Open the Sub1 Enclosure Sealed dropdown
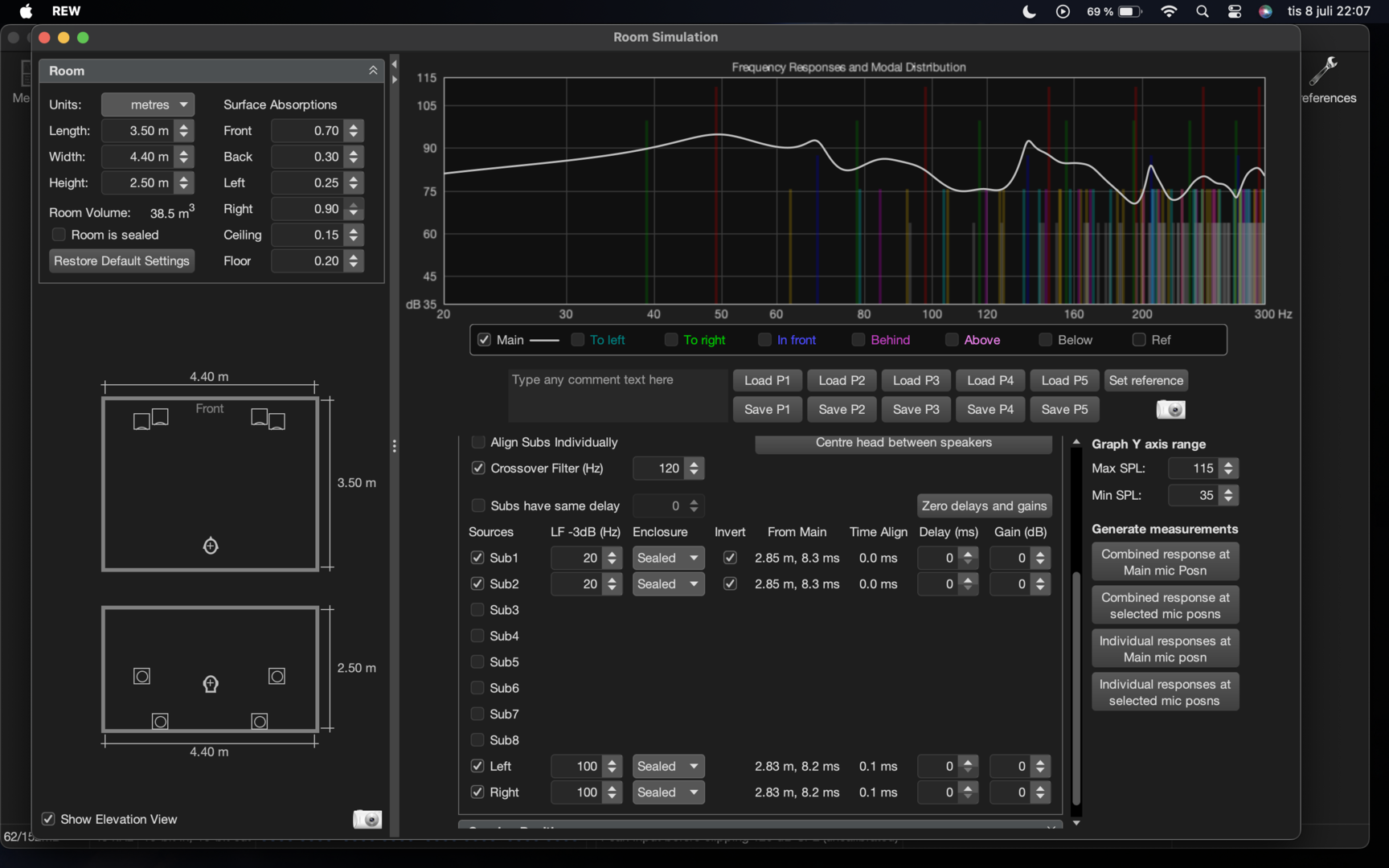 pyautogui.click(x=668, y=558)
